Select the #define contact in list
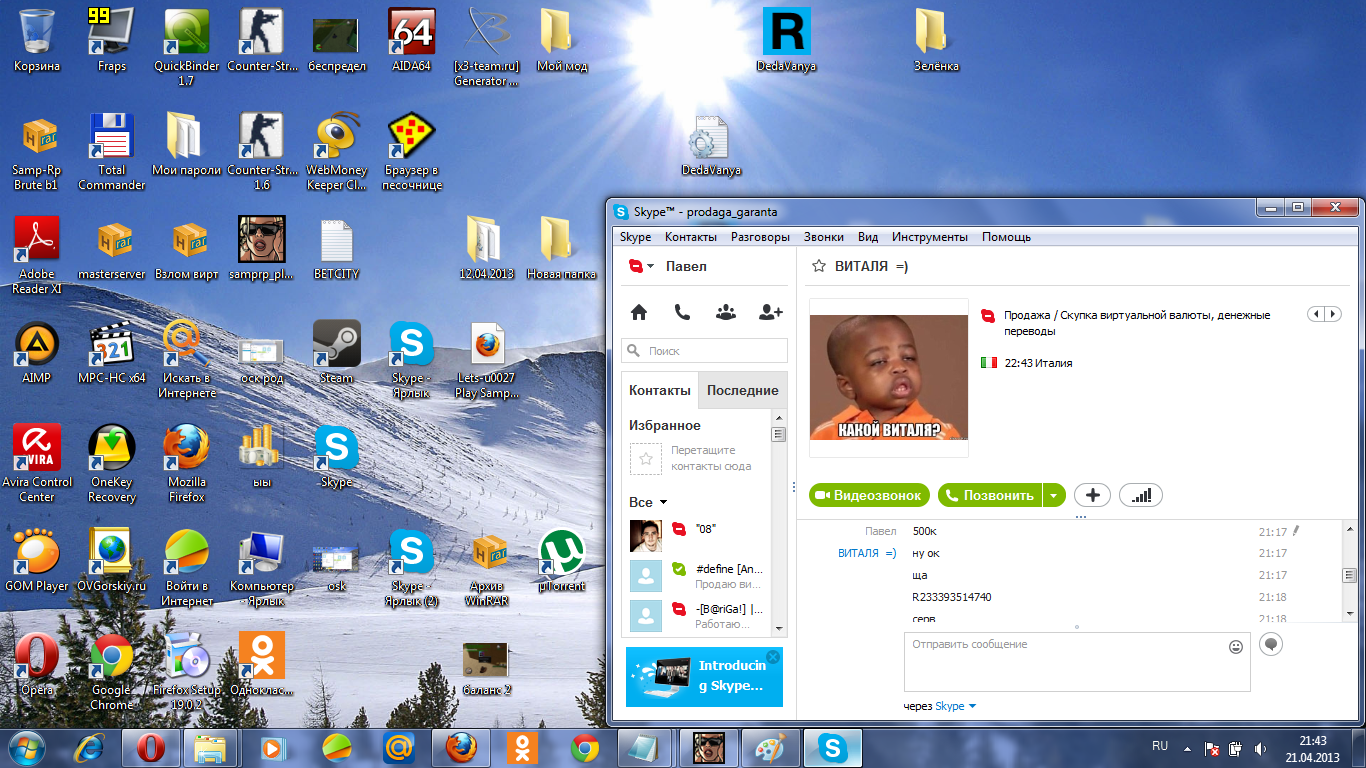 696,576
